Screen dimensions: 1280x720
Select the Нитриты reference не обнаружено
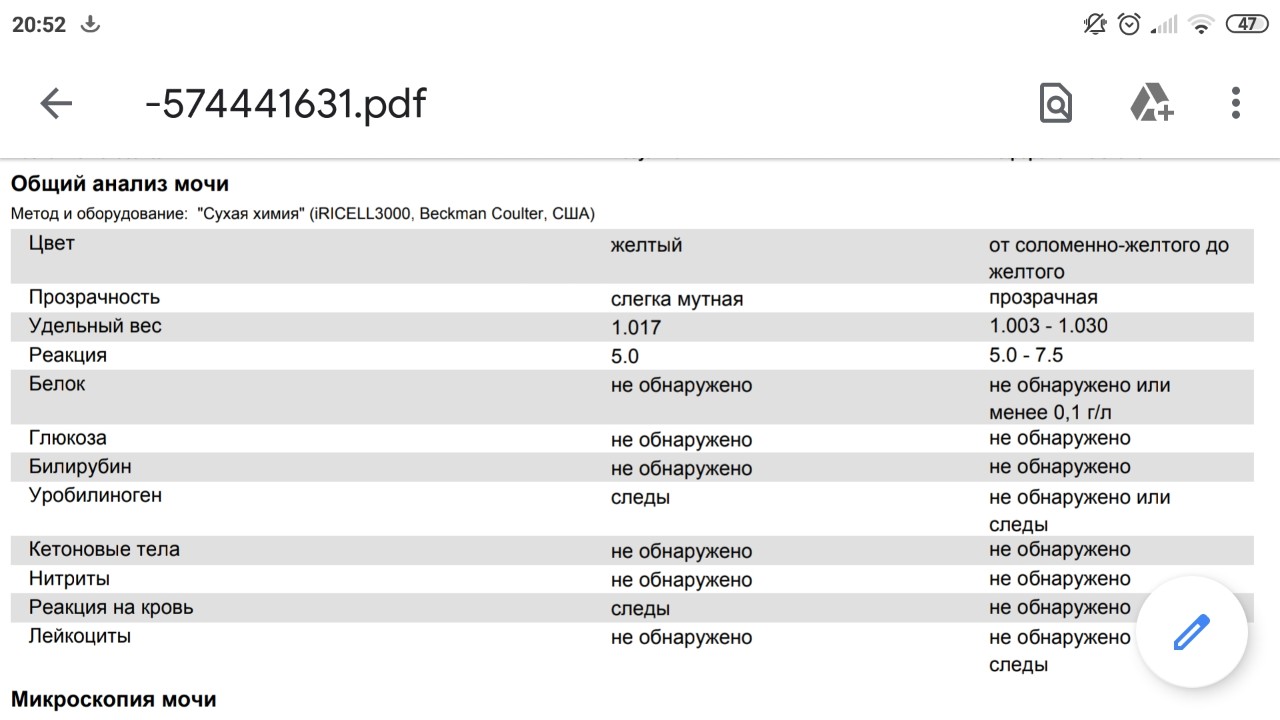pyautogui.click(x=1059, y=579)
